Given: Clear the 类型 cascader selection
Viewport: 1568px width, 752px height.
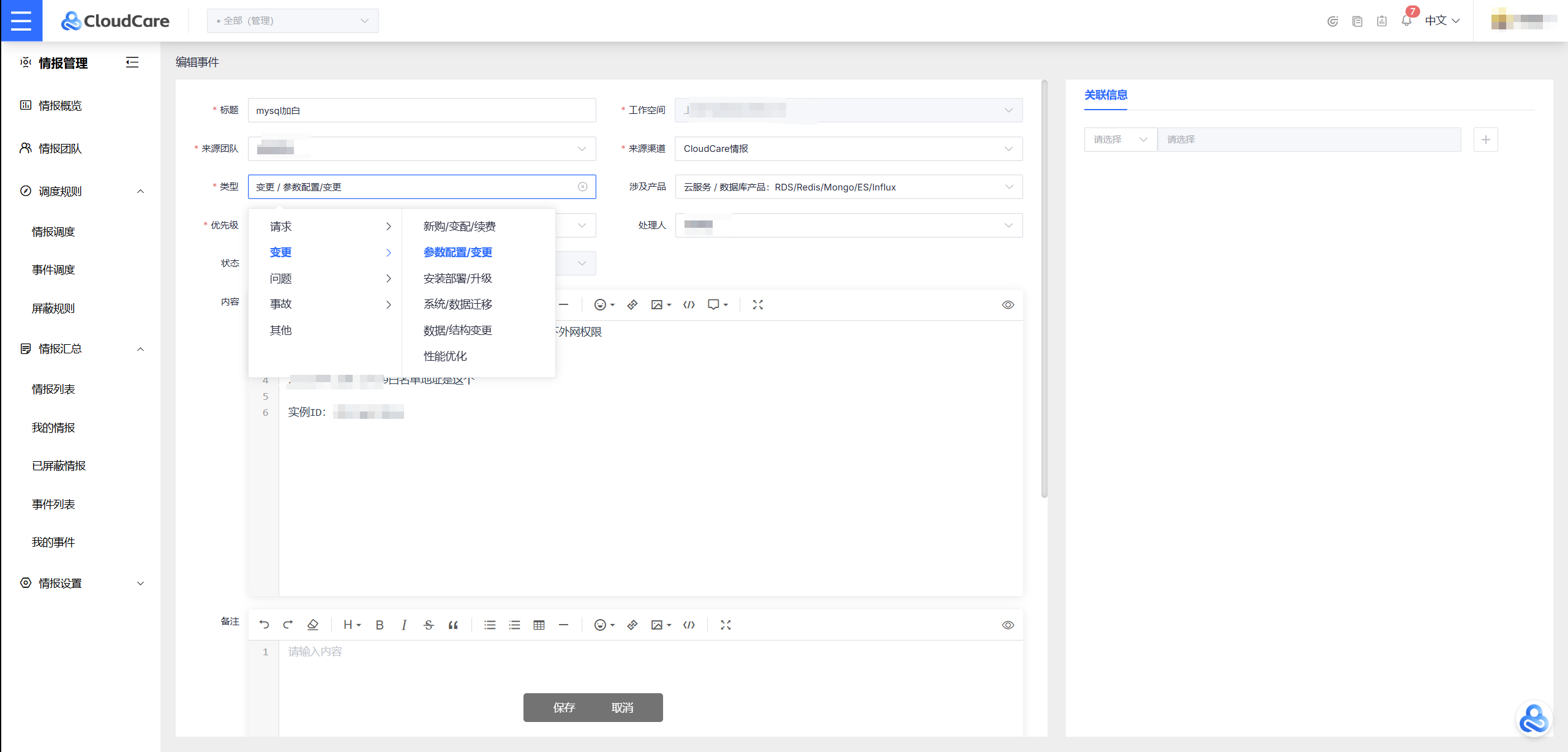Looking at the screenshot, I should click(582, 187).
